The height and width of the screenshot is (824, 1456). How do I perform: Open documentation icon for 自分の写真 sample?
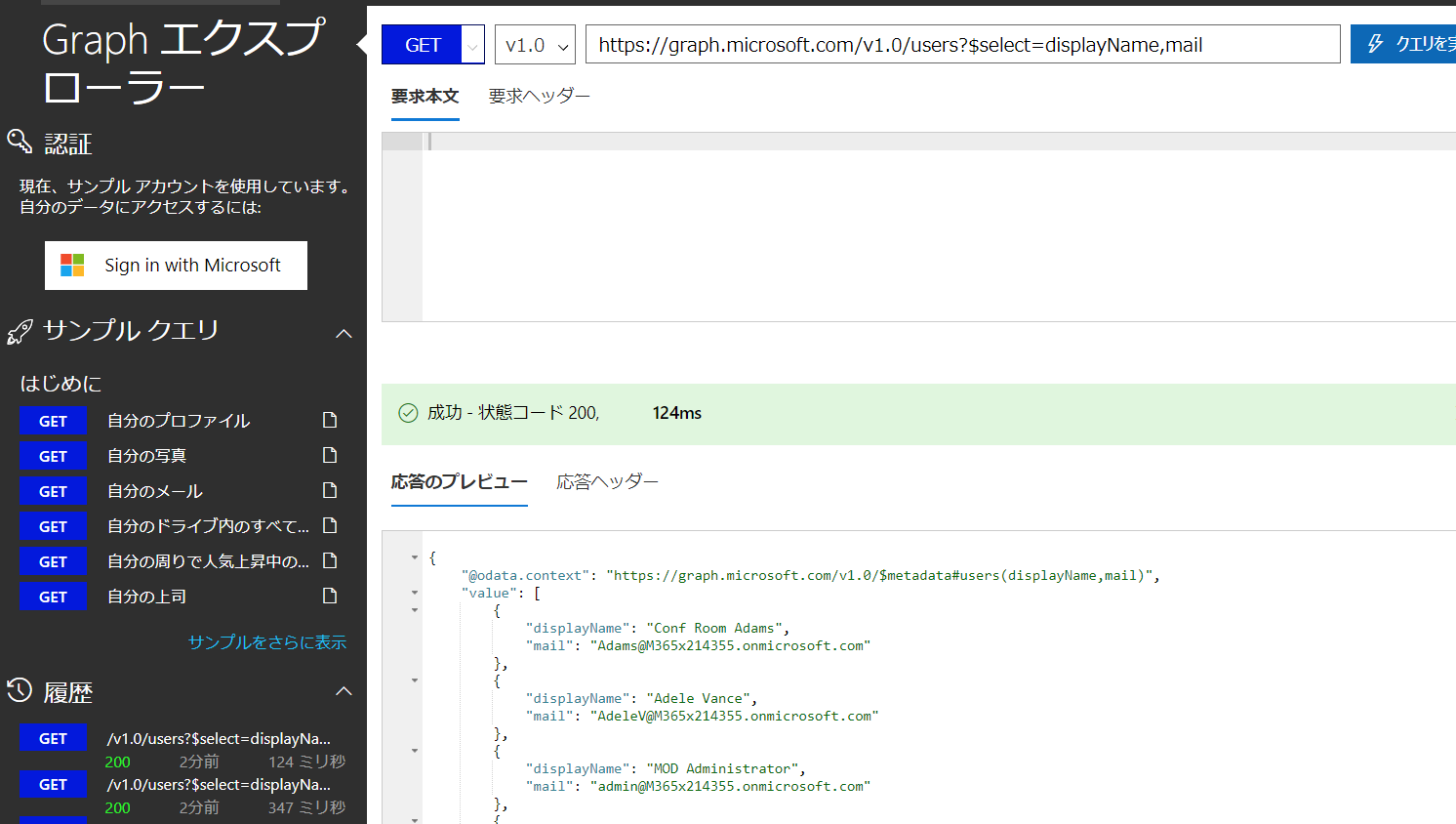coord(330,455)
